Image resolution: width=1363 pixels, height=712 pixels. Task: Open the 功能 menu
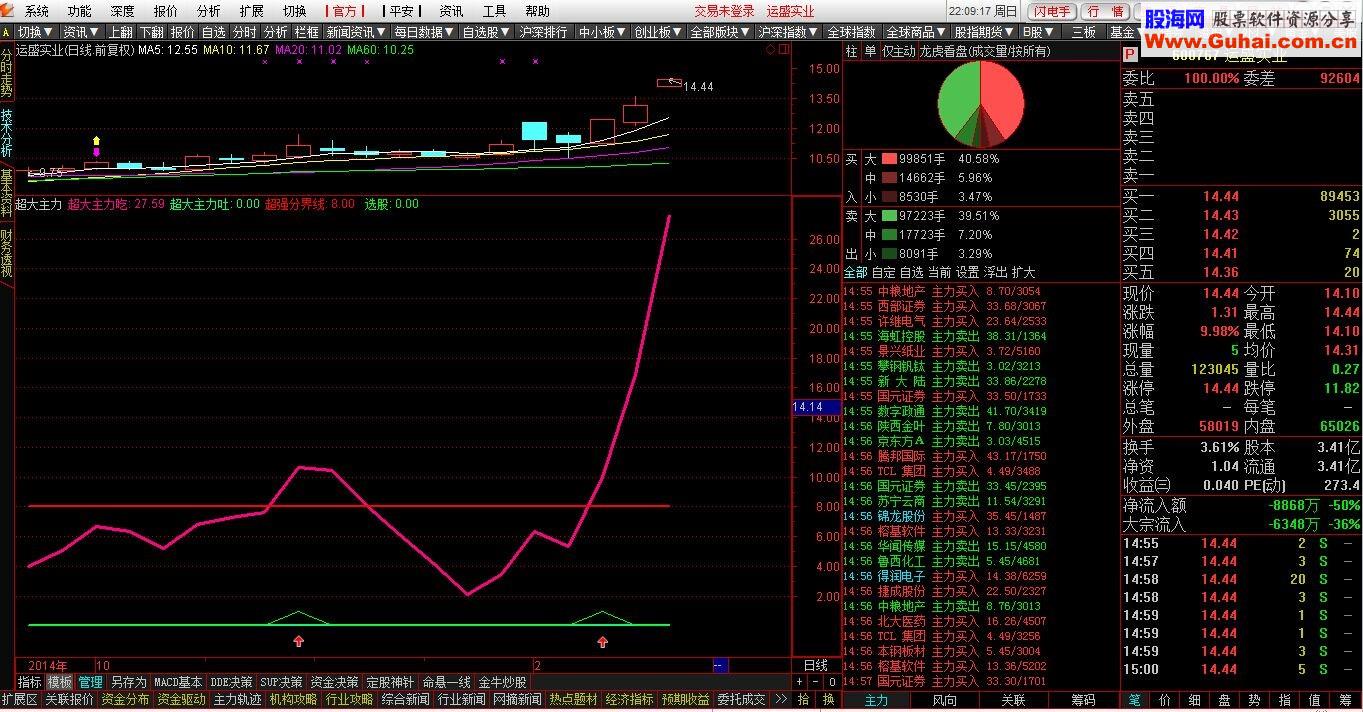pos(79,11)
